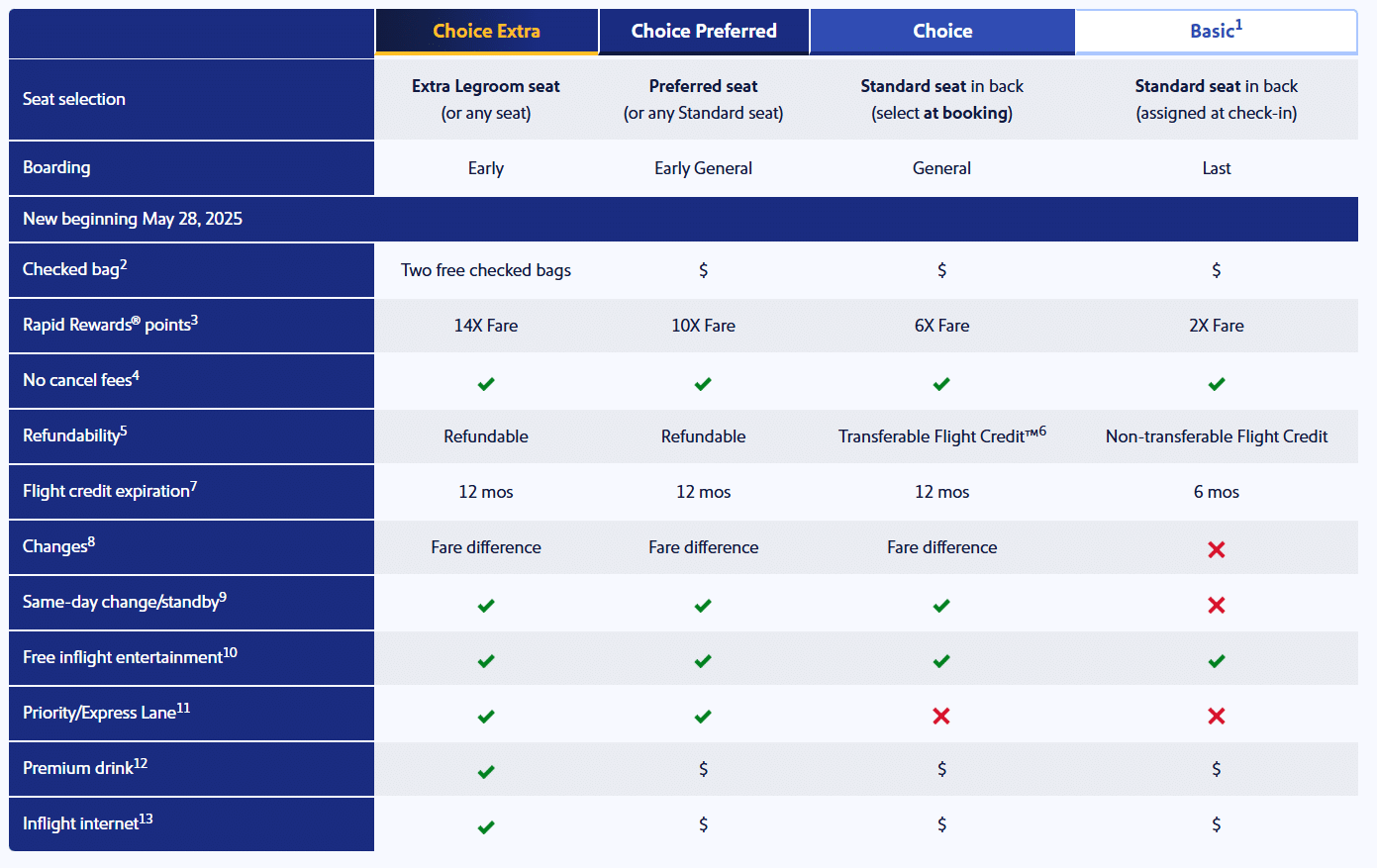Click the No cancel fees checkmark under Choice Extra

click(x=486, y=384)
